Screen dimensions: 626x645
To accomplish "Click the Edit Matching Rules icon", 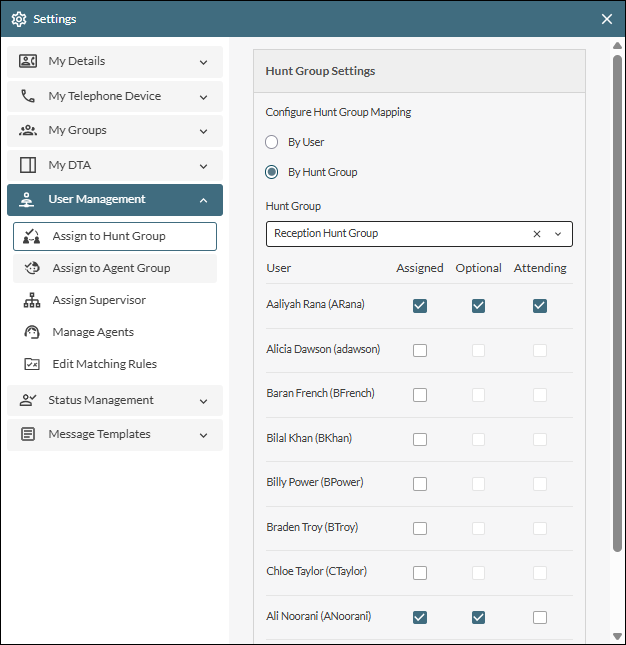I will click(32, 364).
